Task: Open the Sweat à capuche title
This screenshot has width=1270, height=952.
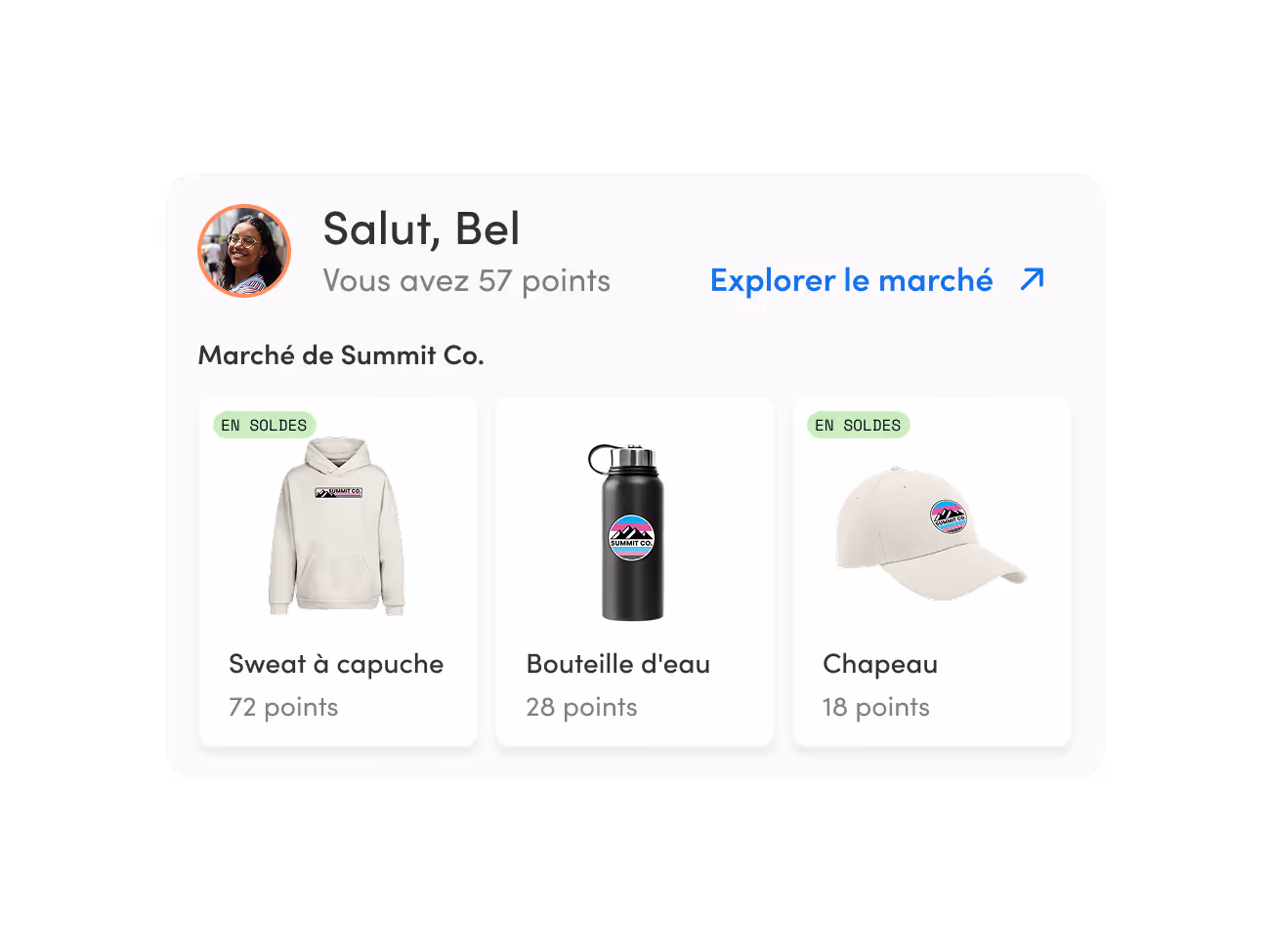Action: point(336,665)
